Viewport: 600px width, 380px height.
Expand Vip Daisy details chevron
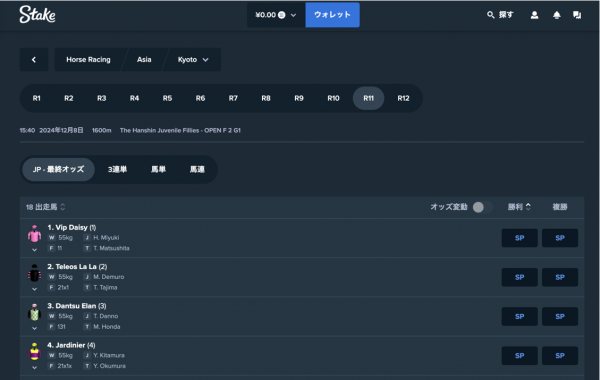(x=34, y=250)
